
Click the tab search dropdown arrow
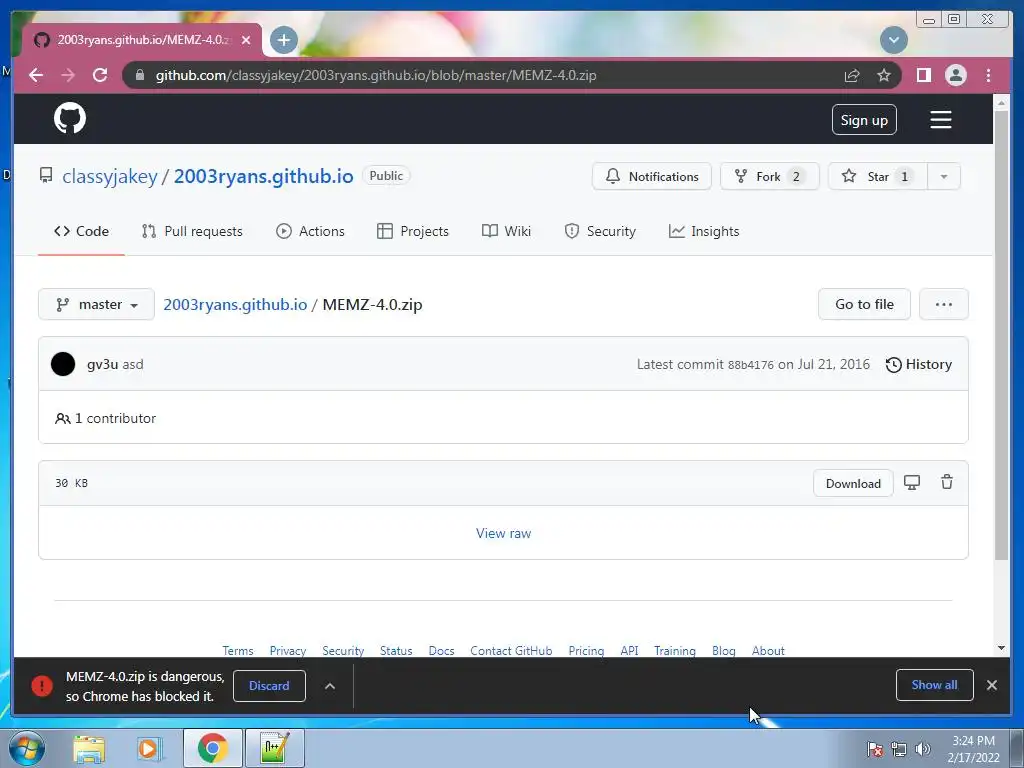893,40
